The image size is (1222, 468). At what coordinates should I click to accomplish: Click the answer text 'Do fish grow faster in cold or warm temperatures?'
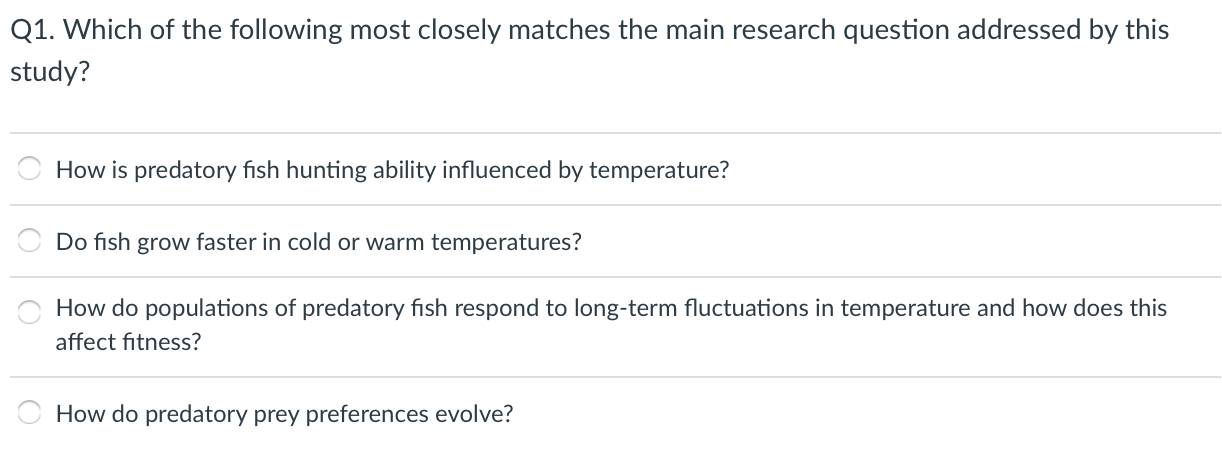tap(319, 242)
